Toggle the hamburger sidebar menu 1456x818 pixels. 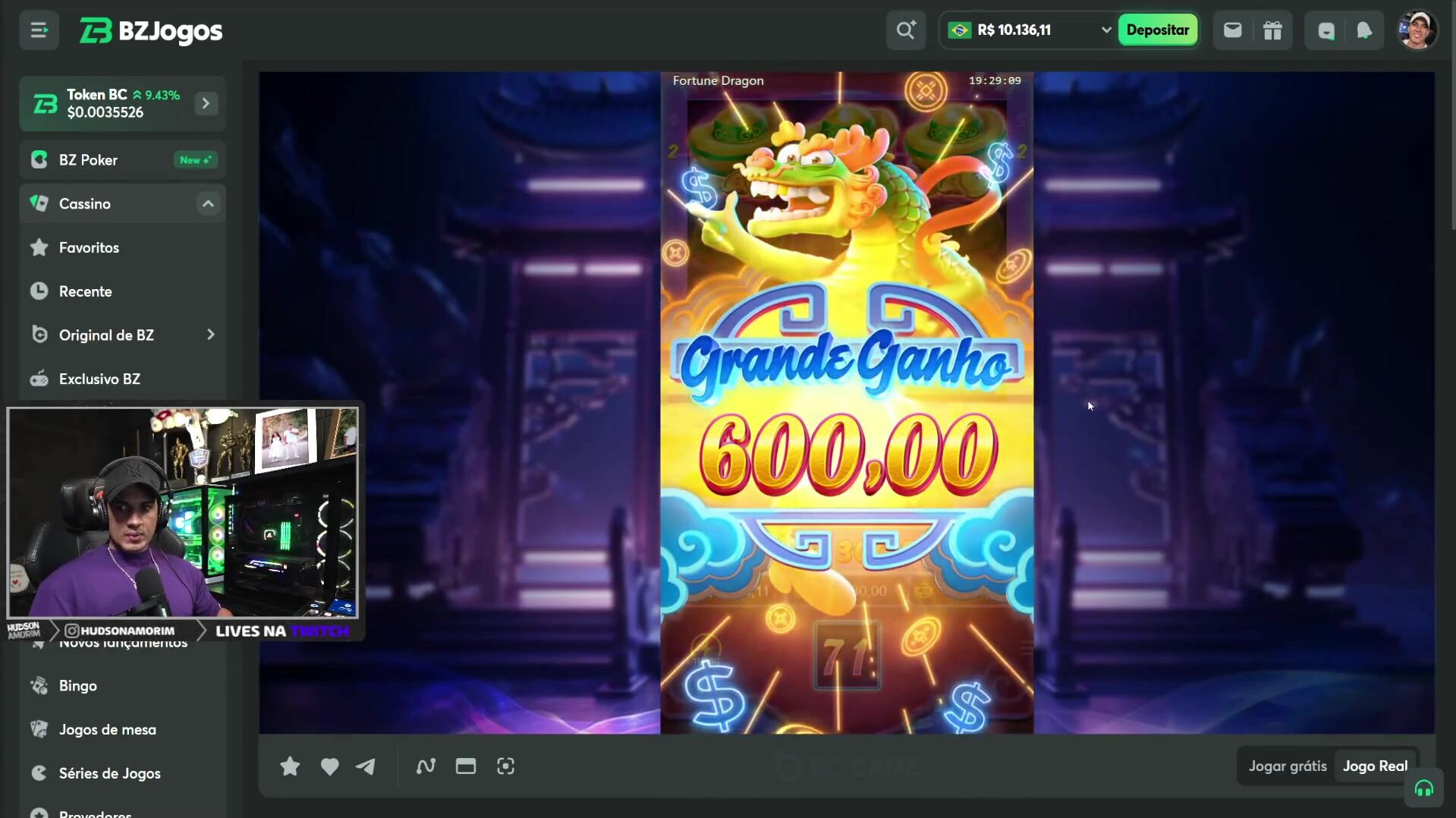point(39,30)
